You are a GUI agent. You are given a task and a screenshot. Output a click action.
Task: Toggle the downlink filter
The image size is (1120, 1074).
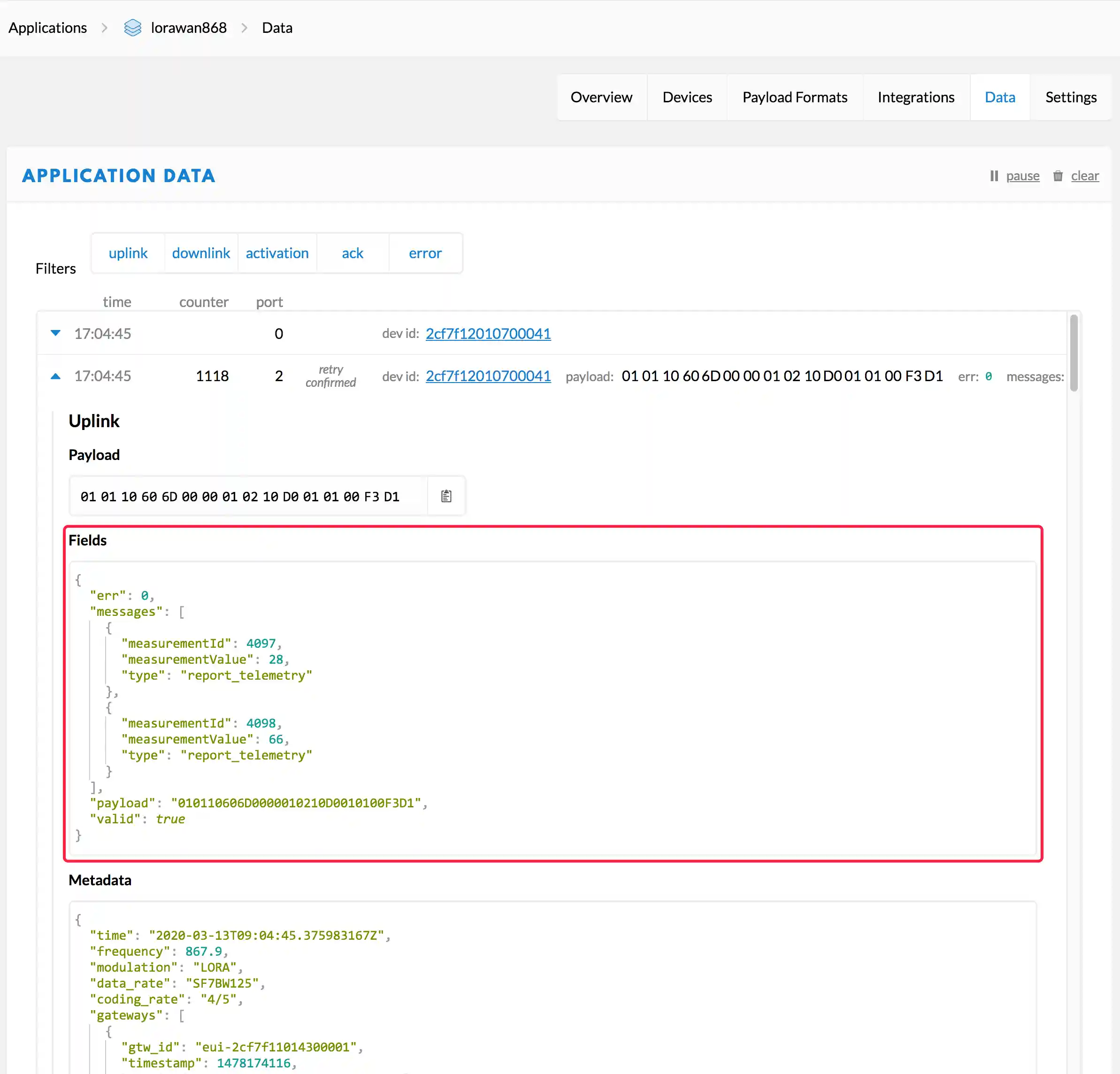pyautogui.click(x=200, y=253)
